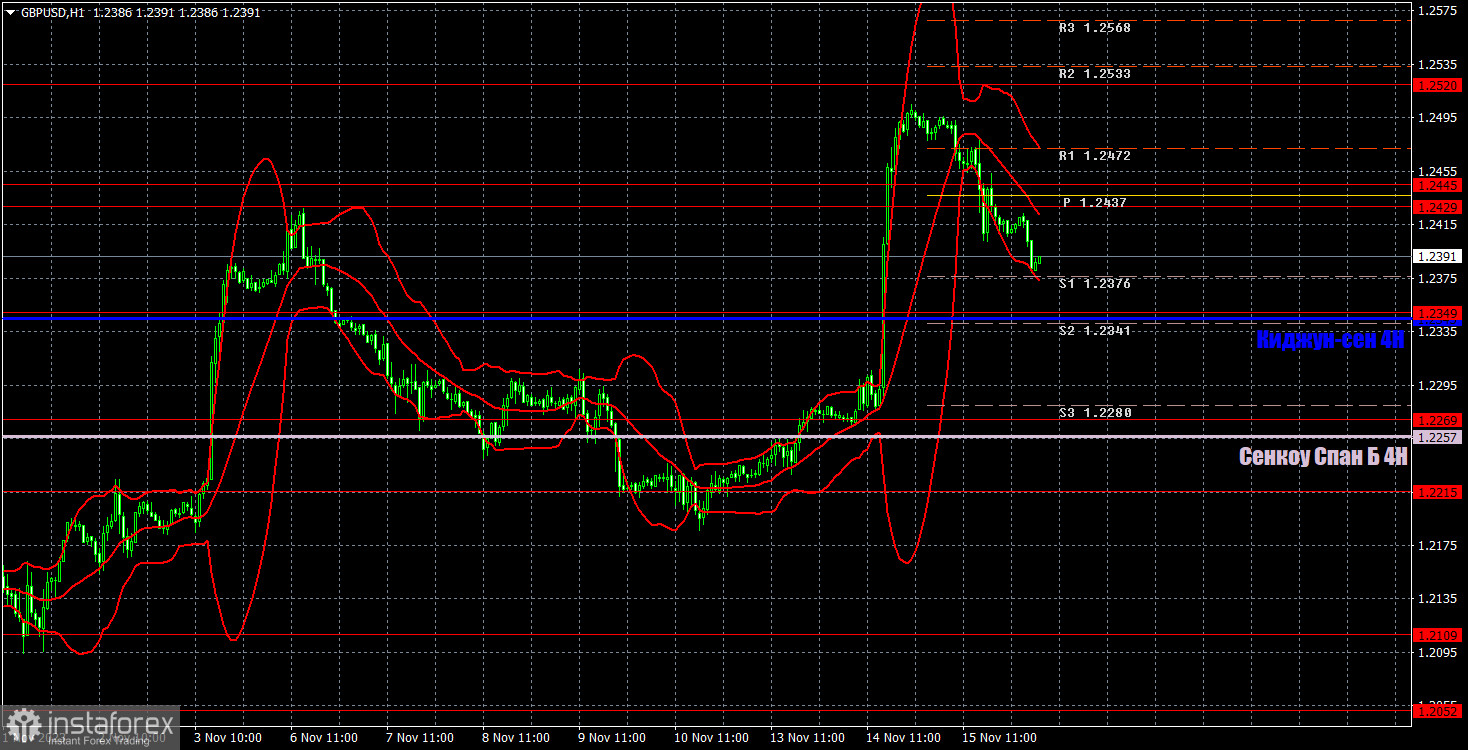Viewport: 1468px width, 750px height.
Task: Click the 1.2135 price scale value
Action: coord(1437,598)
